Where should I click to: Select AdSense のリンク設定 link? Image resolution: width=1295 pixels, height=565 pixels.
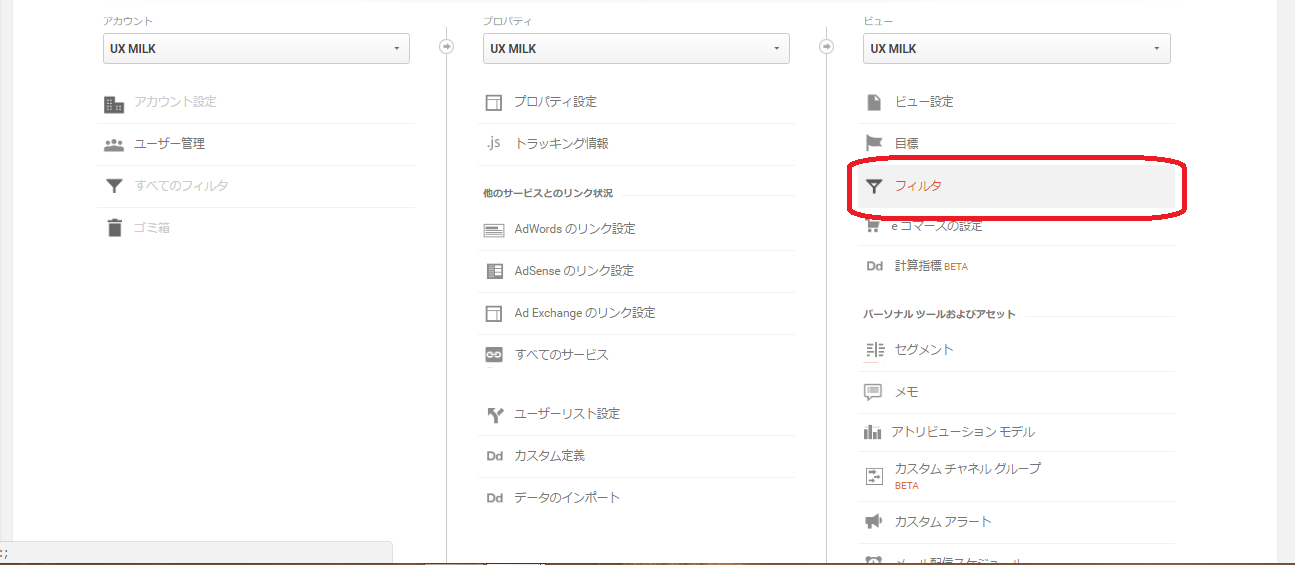(573, 271)
